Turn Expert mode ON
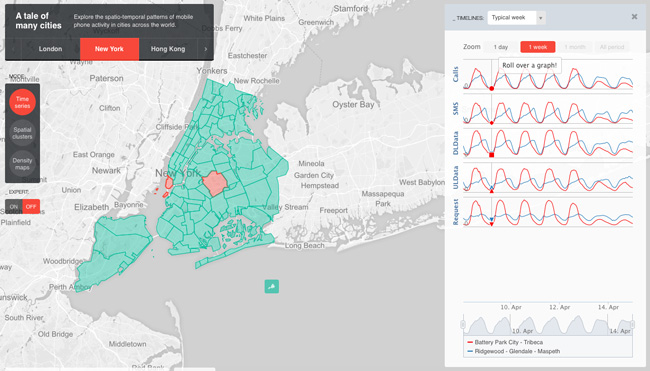 coord(14,206)
